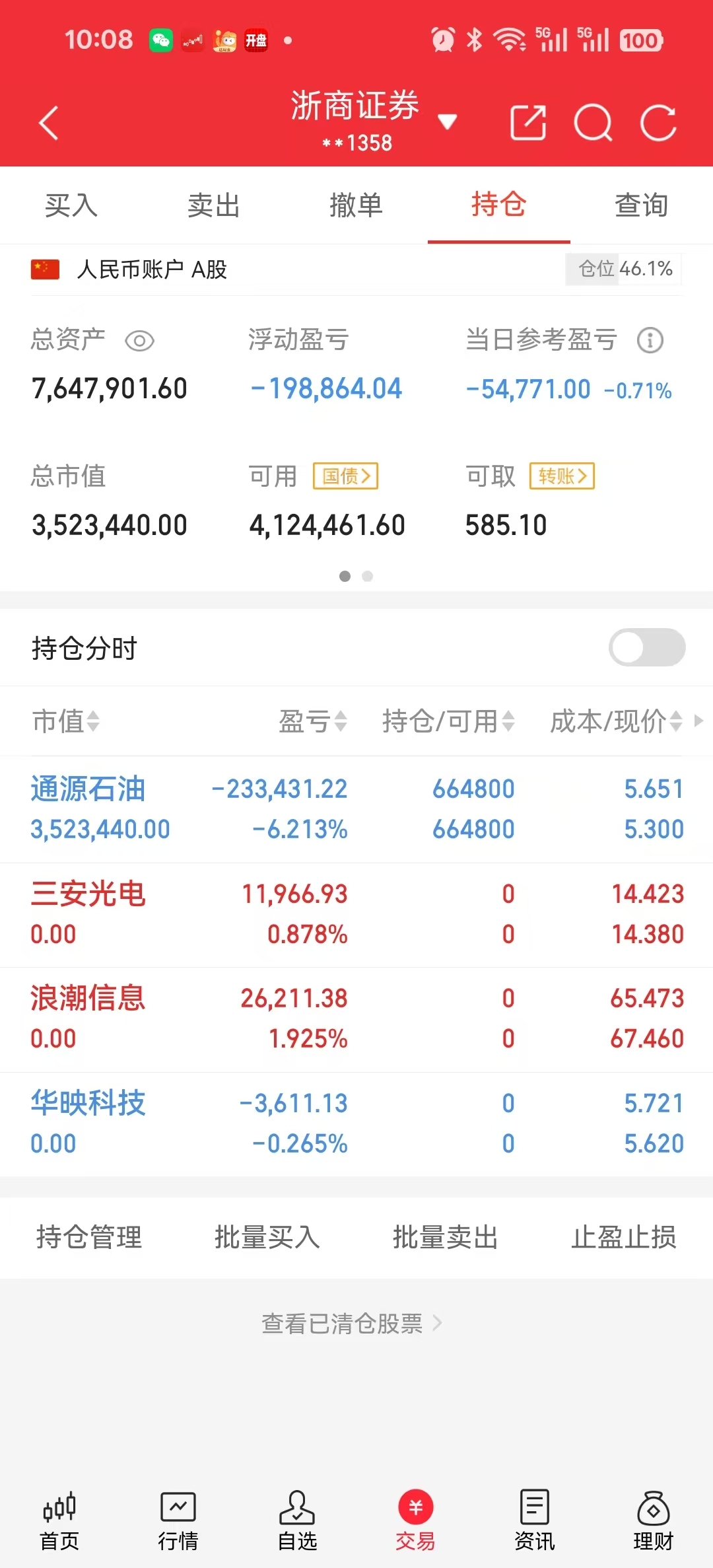Open 持仓管理 option

[x=89, y=1237]
